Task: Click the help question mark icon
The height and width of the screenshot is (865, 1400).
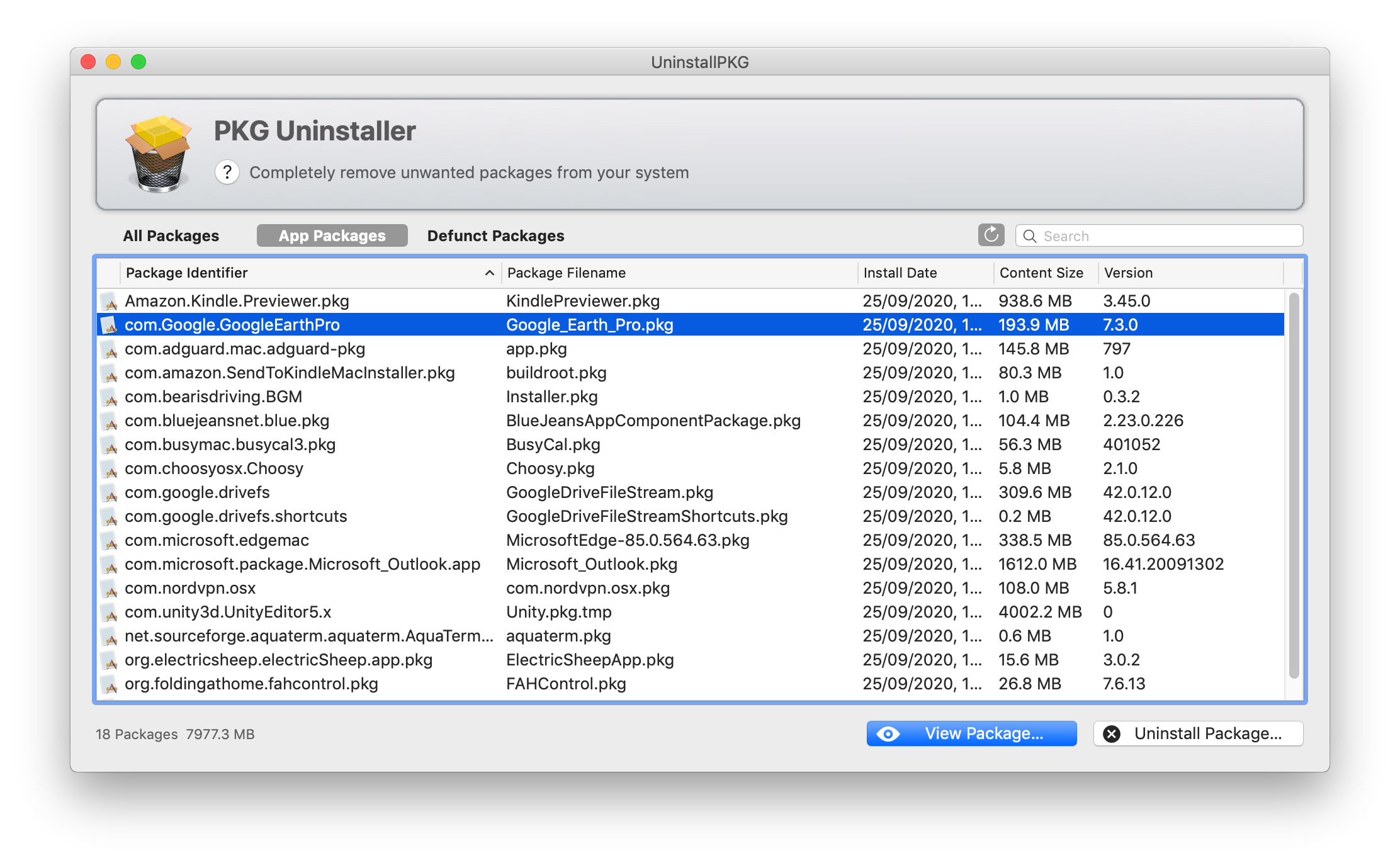Action: coord(229,172)
